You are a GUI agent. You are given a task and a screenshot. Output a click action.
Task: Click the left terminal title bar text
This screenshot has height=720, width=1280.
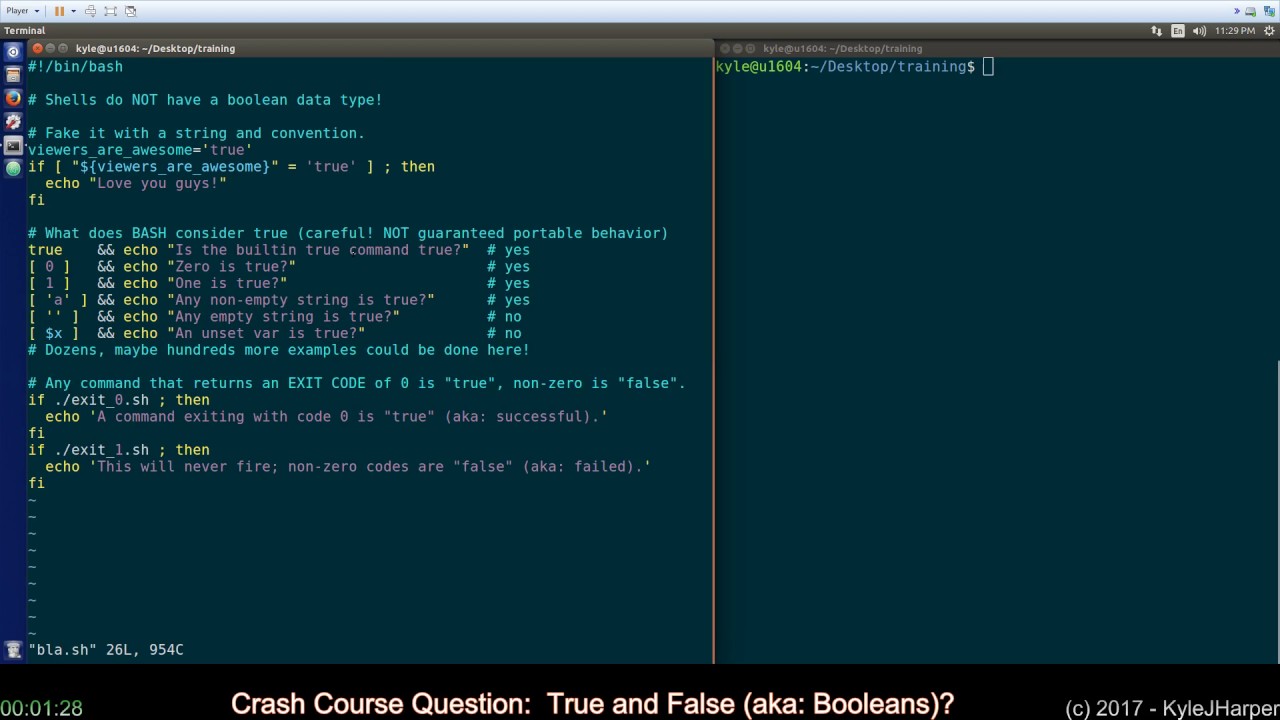click(155, 48)
